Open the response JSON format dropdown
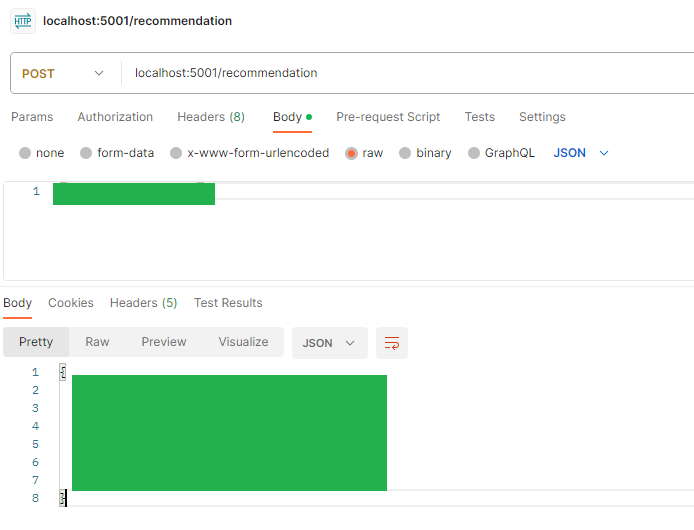 330,343
